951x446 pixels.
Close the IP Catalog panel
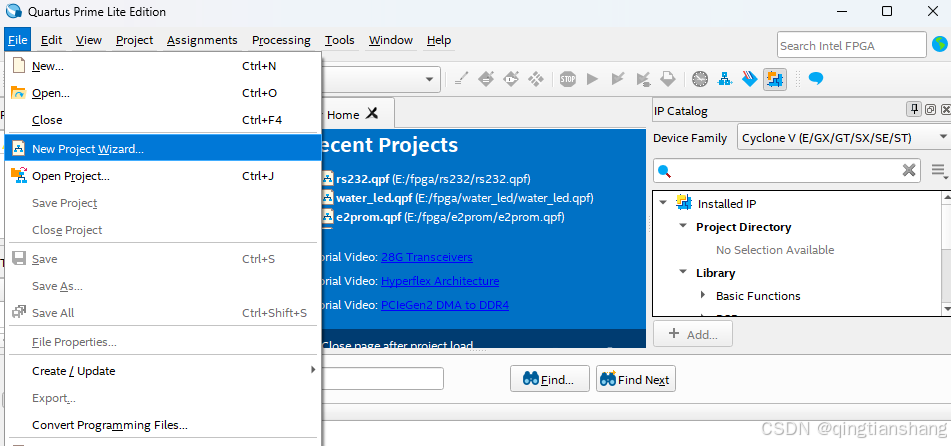(x=946, y=110)
